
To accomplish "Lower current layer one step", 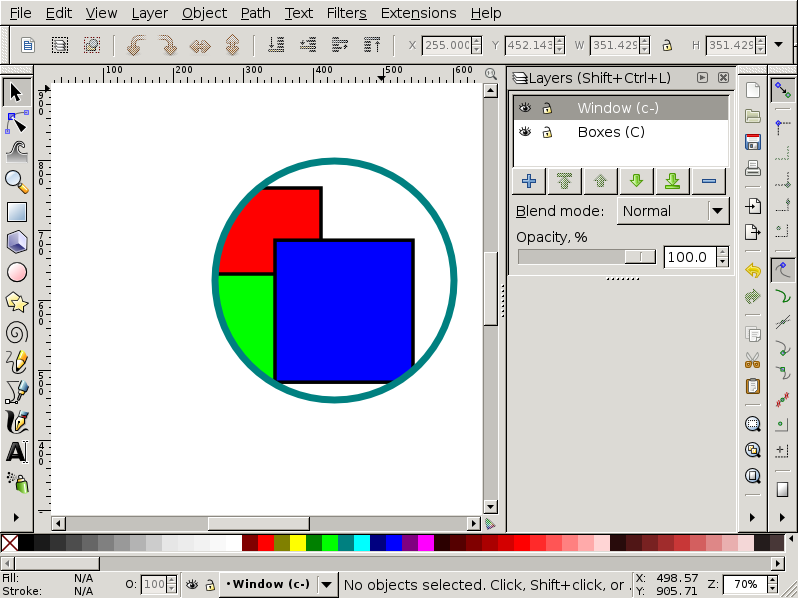I will coord(637,181).
